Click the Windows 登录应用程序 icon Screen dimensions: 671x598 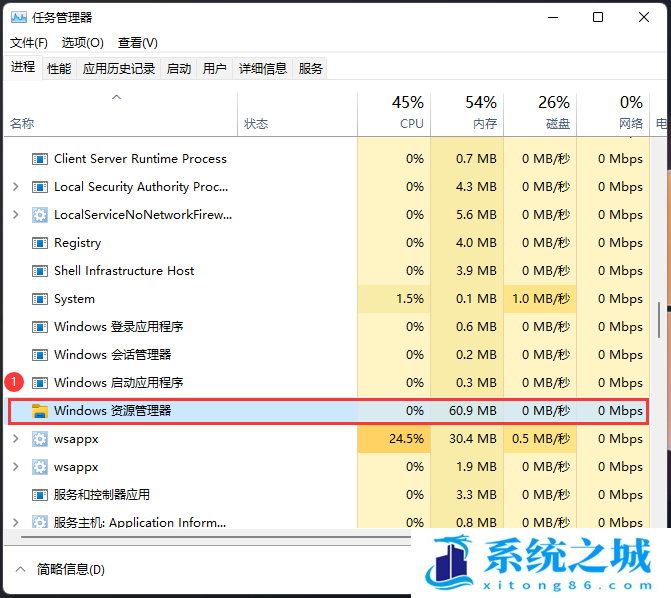[40, 327]
